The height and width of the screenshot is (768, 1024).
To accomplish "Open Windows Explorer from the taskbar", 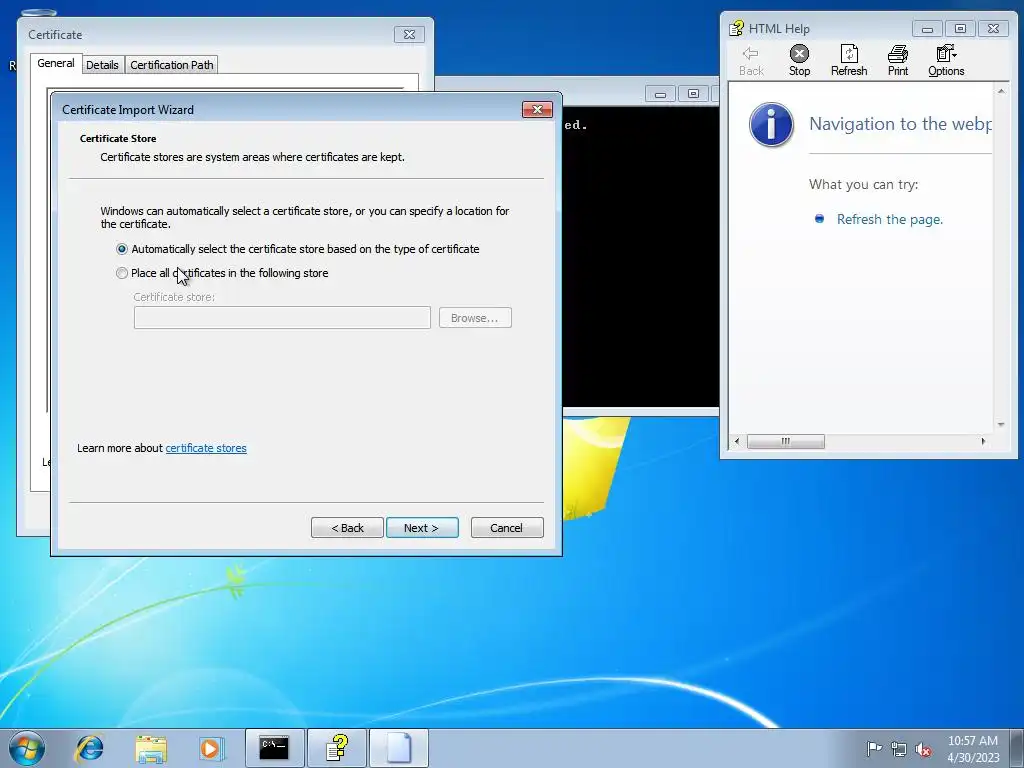I will (x=151, y=748).
